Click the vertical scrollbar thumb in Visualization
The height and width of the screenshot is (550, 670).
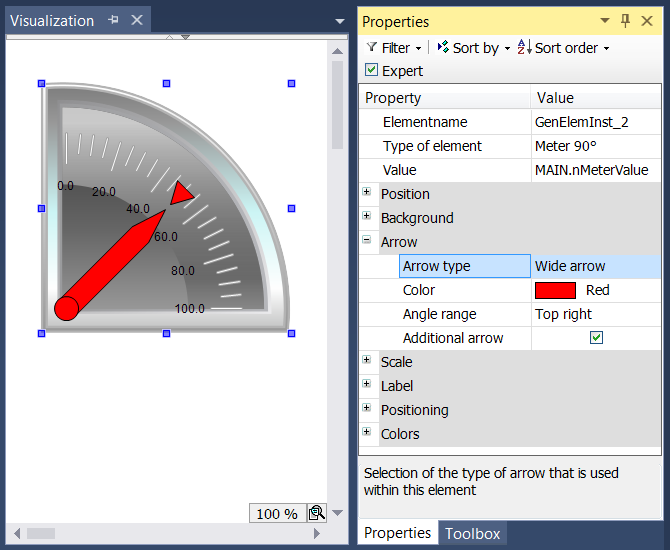click(x=338, y=105)
